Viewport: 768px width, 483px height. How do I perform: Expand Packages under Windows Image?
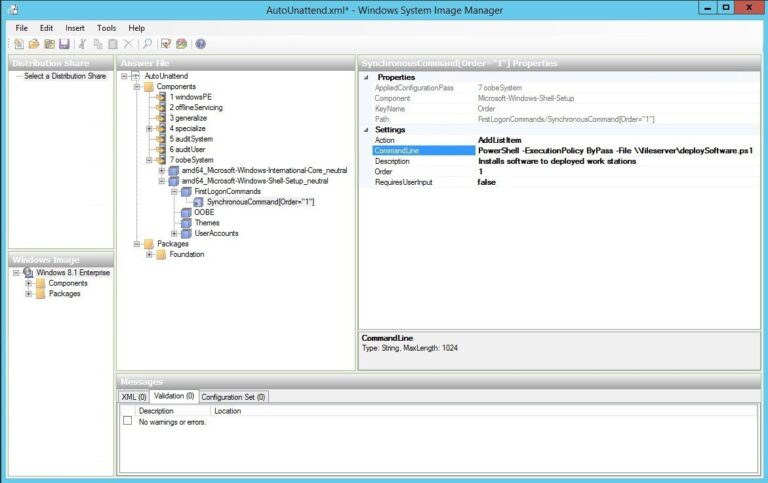click(x=28, y=294)
